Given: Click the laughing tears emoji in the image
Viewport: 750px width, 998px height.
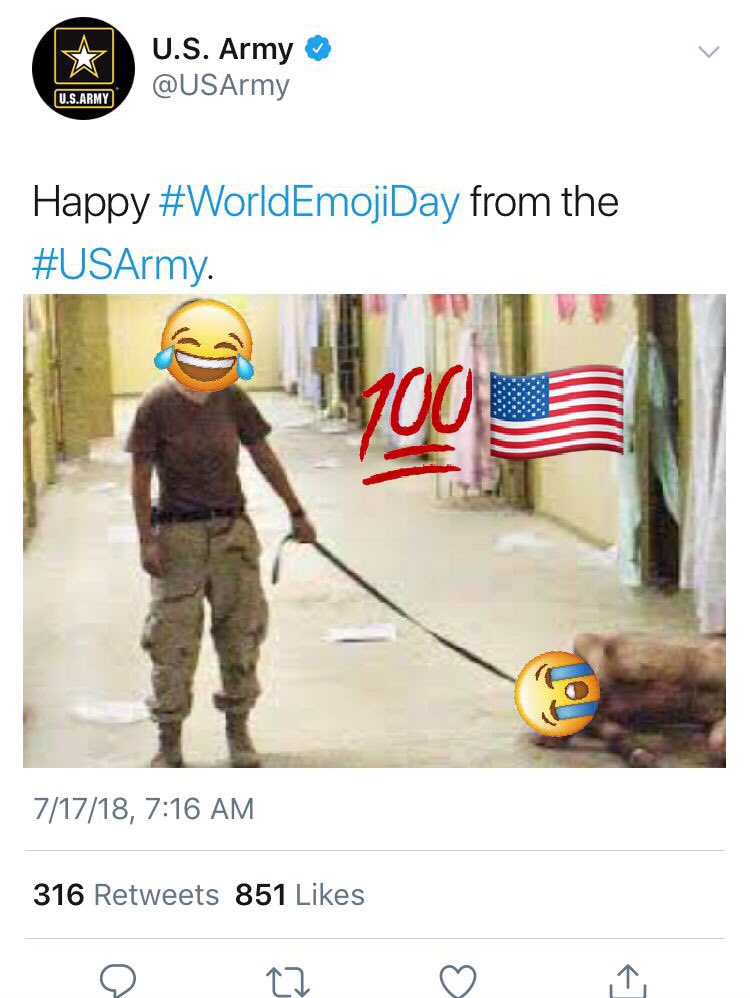Looking at the screenshot, I should (x=204, y=346).
